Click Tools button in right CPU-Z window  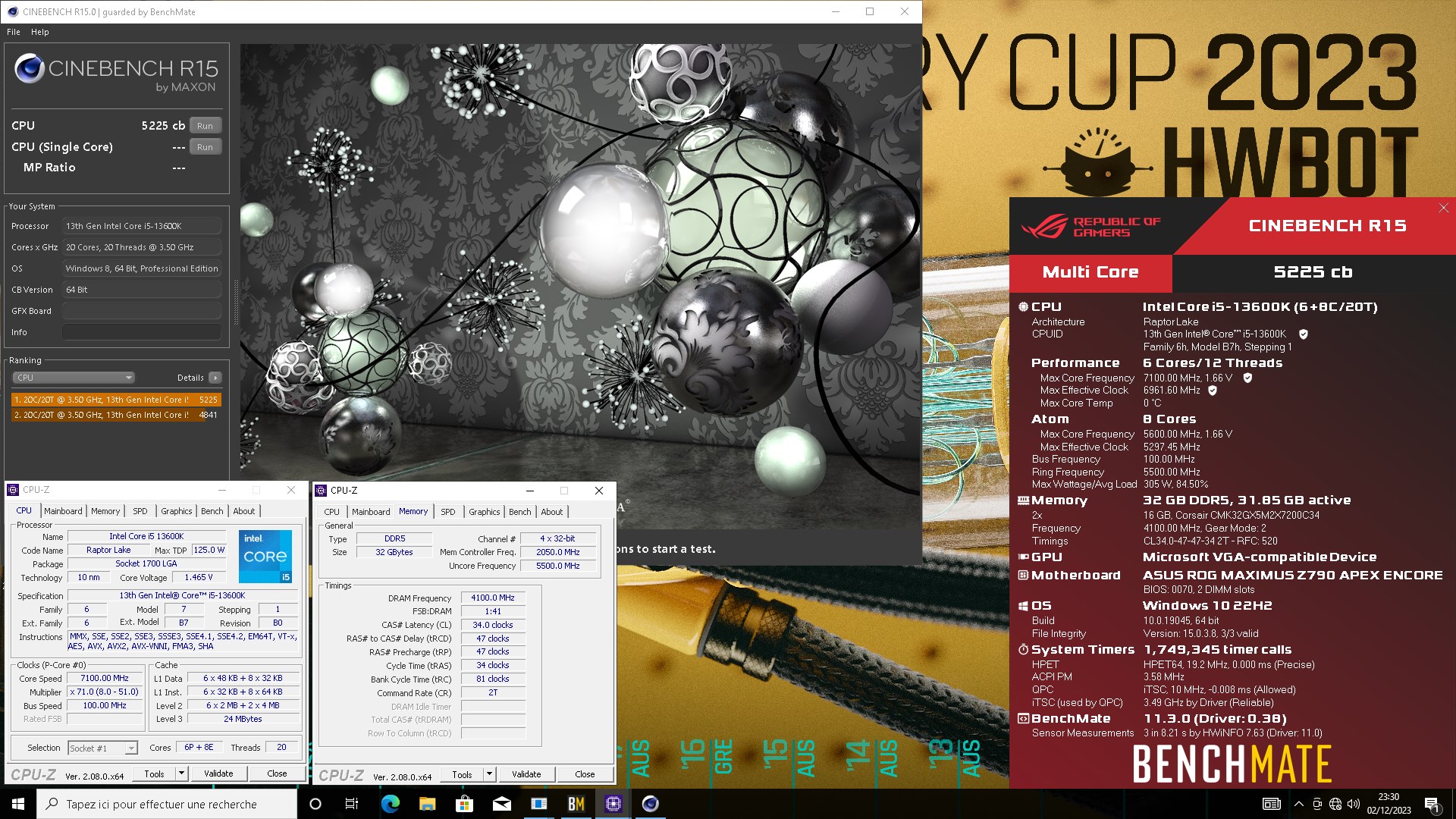coord(462,775)
